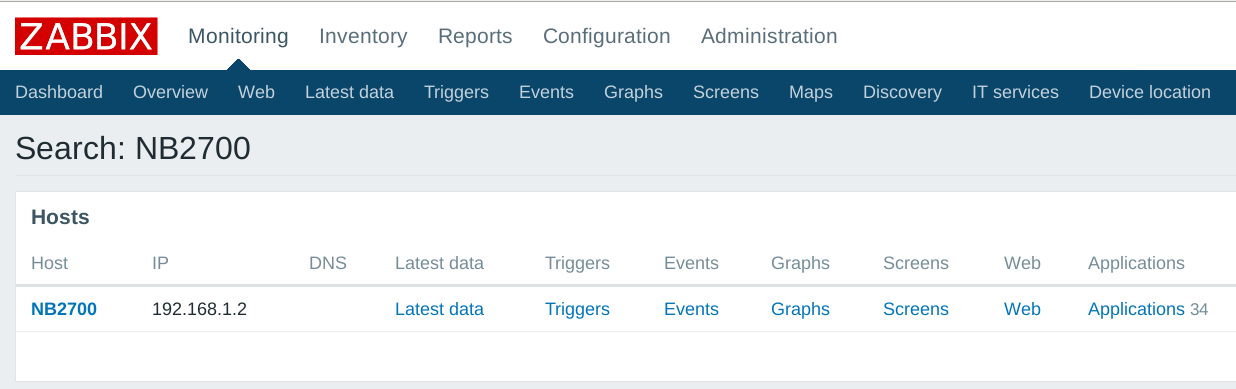Go to the Discovery submenu
The height and width of the screenshot is (389, 1236).
point(902,92)
